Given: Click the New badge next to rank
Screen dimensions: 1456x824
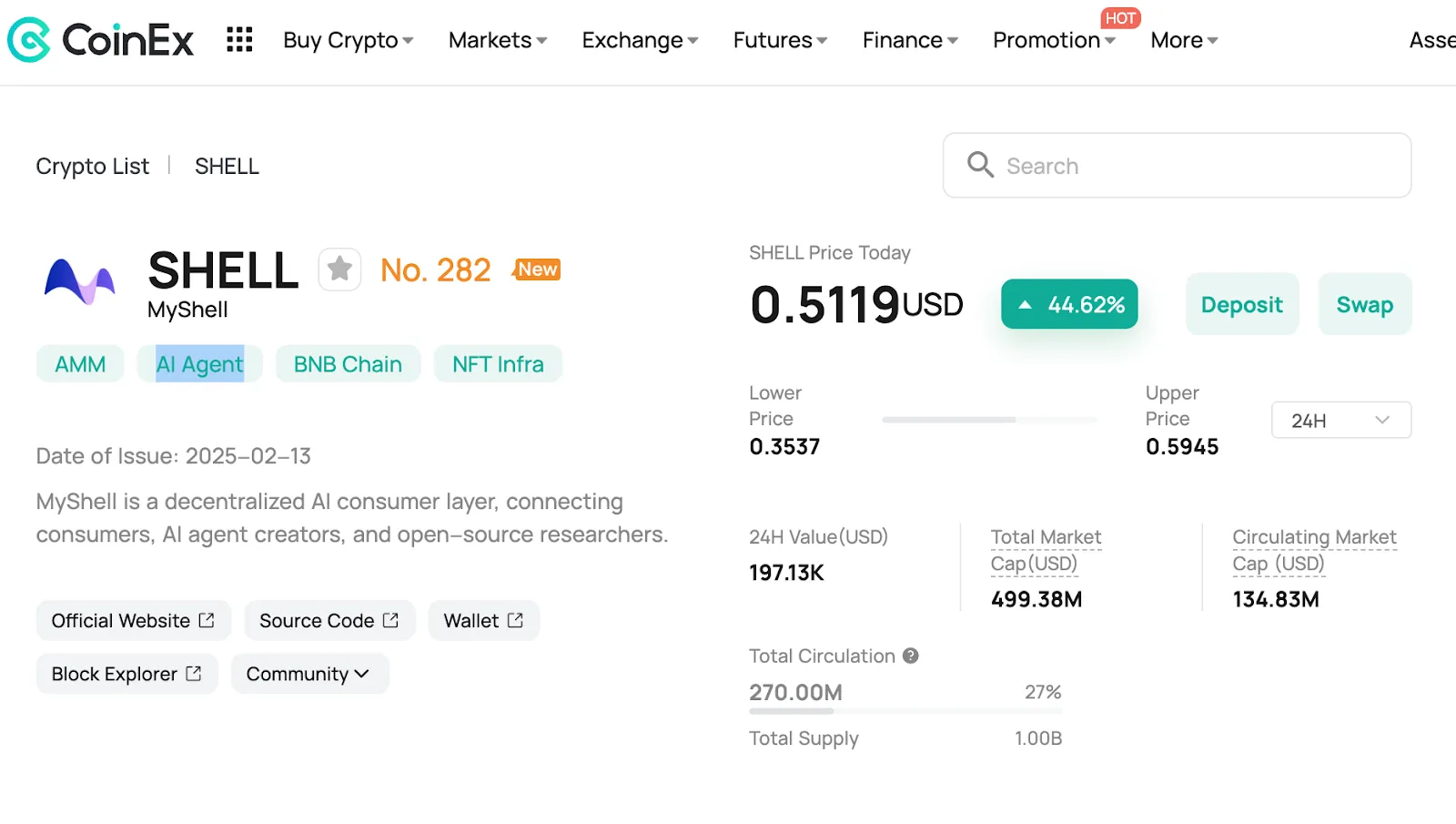Looking at the screenshot, I should [537, 270].
